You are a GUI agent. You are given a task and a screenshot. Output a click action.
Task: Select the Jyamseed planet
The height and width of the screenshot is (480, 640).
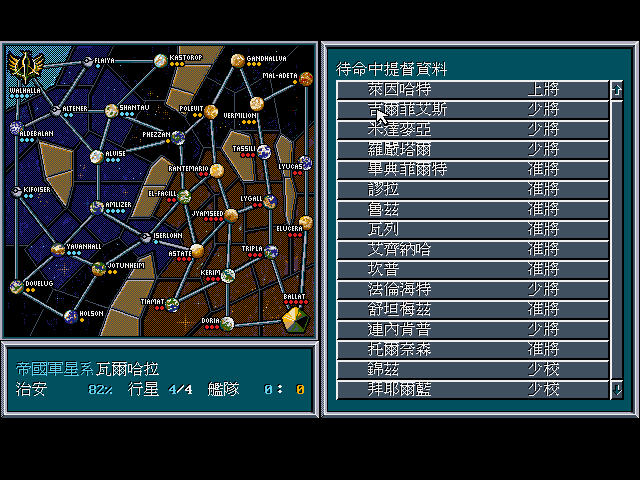coord(231,216)
